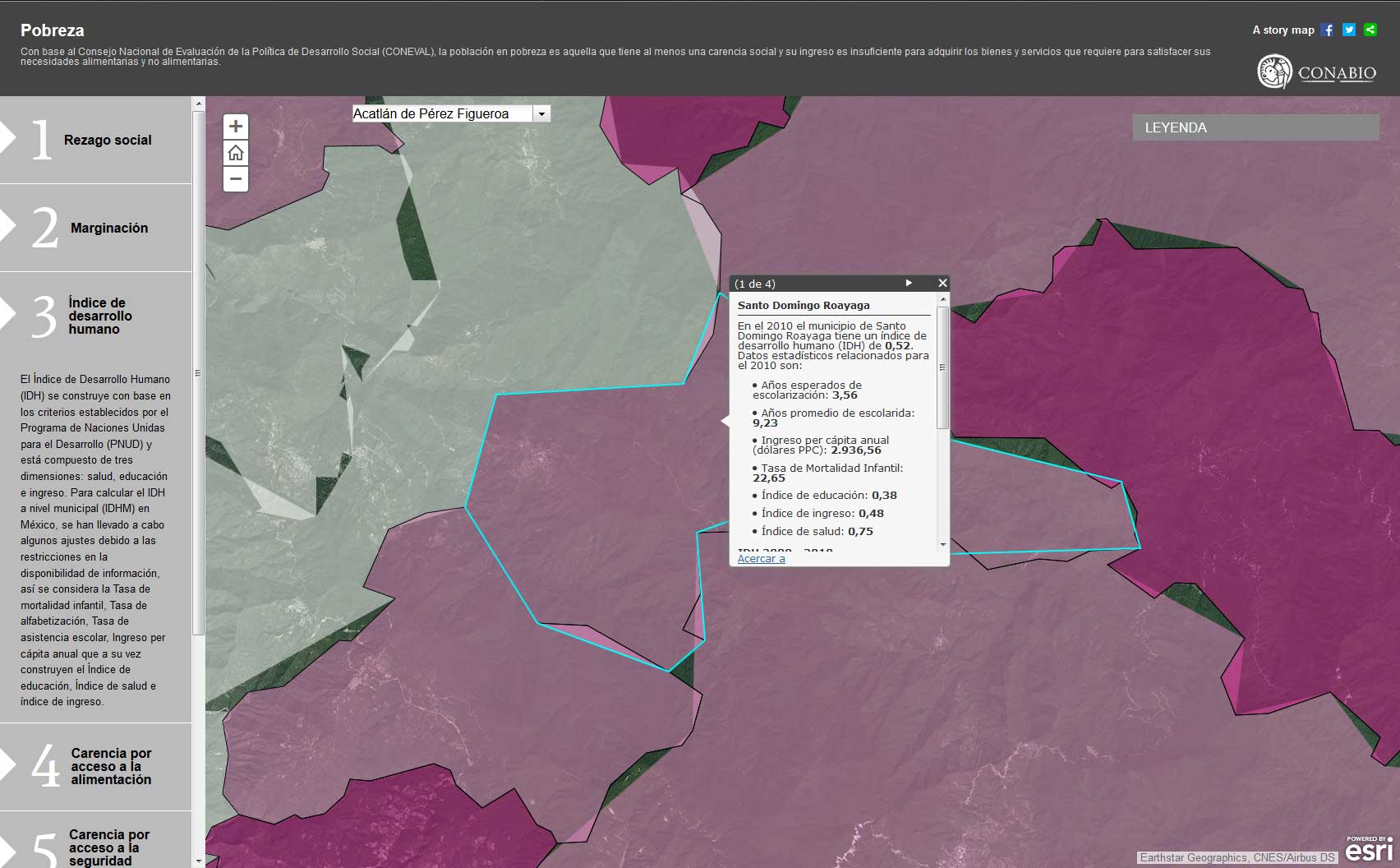
Task: Open the green share link icon
Action: coord(1370,30)
